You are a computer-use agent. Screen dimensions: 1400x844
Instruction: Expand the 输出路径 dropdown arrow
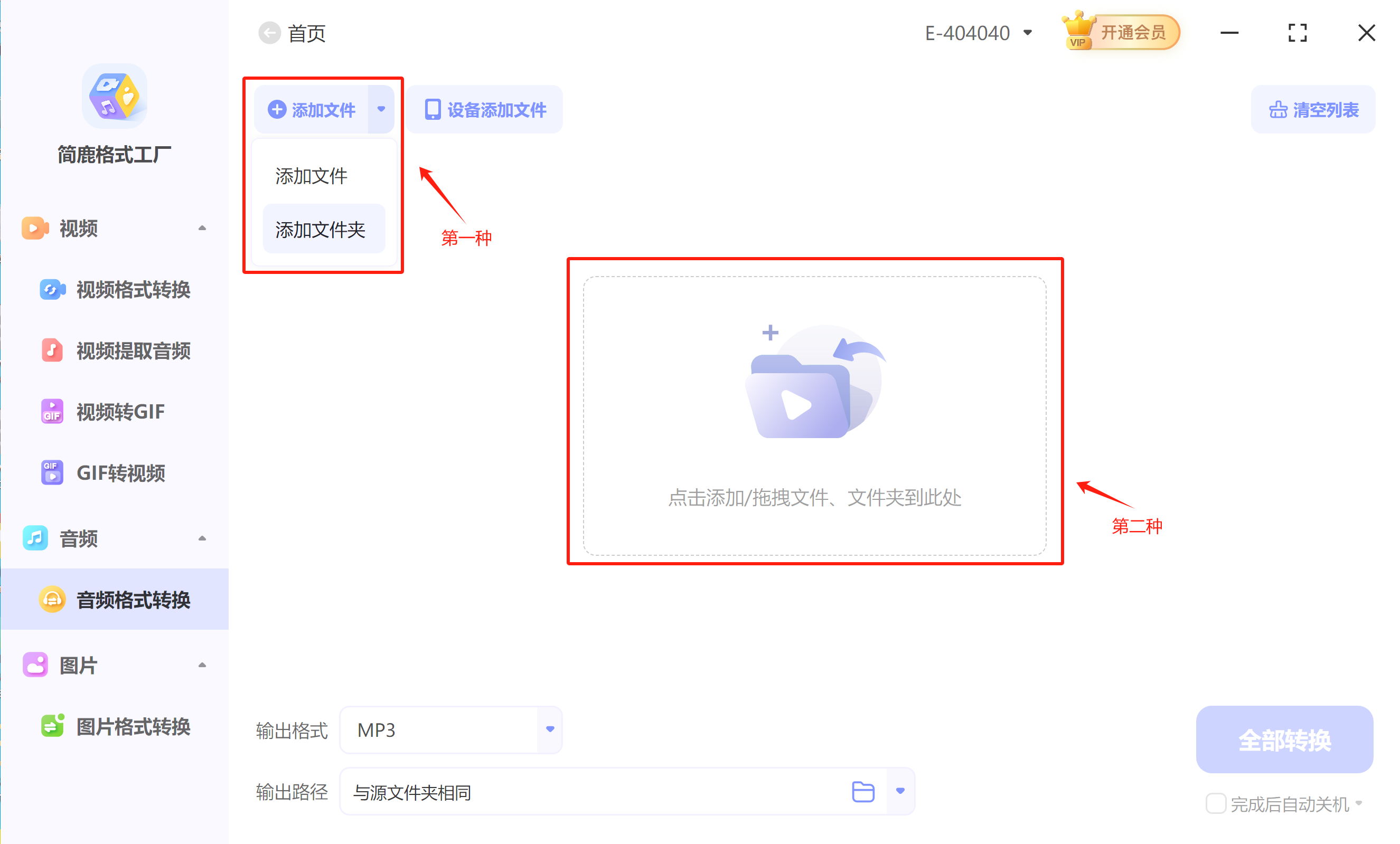point(900,791)
